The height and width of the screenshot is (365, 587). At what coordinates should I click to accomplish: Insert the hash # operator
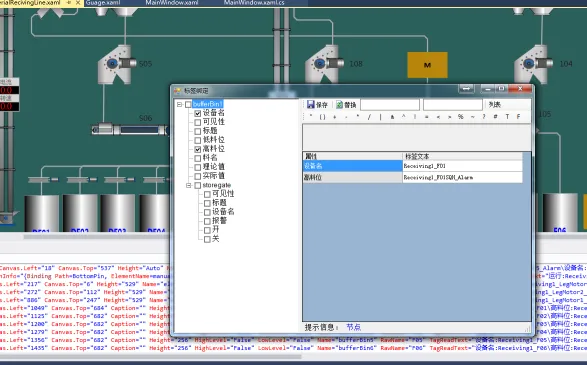[495, 117]
